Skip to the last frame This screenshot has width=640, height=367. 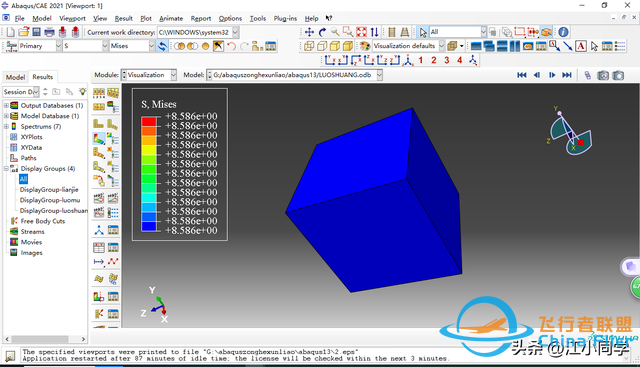tap(567, 75)
